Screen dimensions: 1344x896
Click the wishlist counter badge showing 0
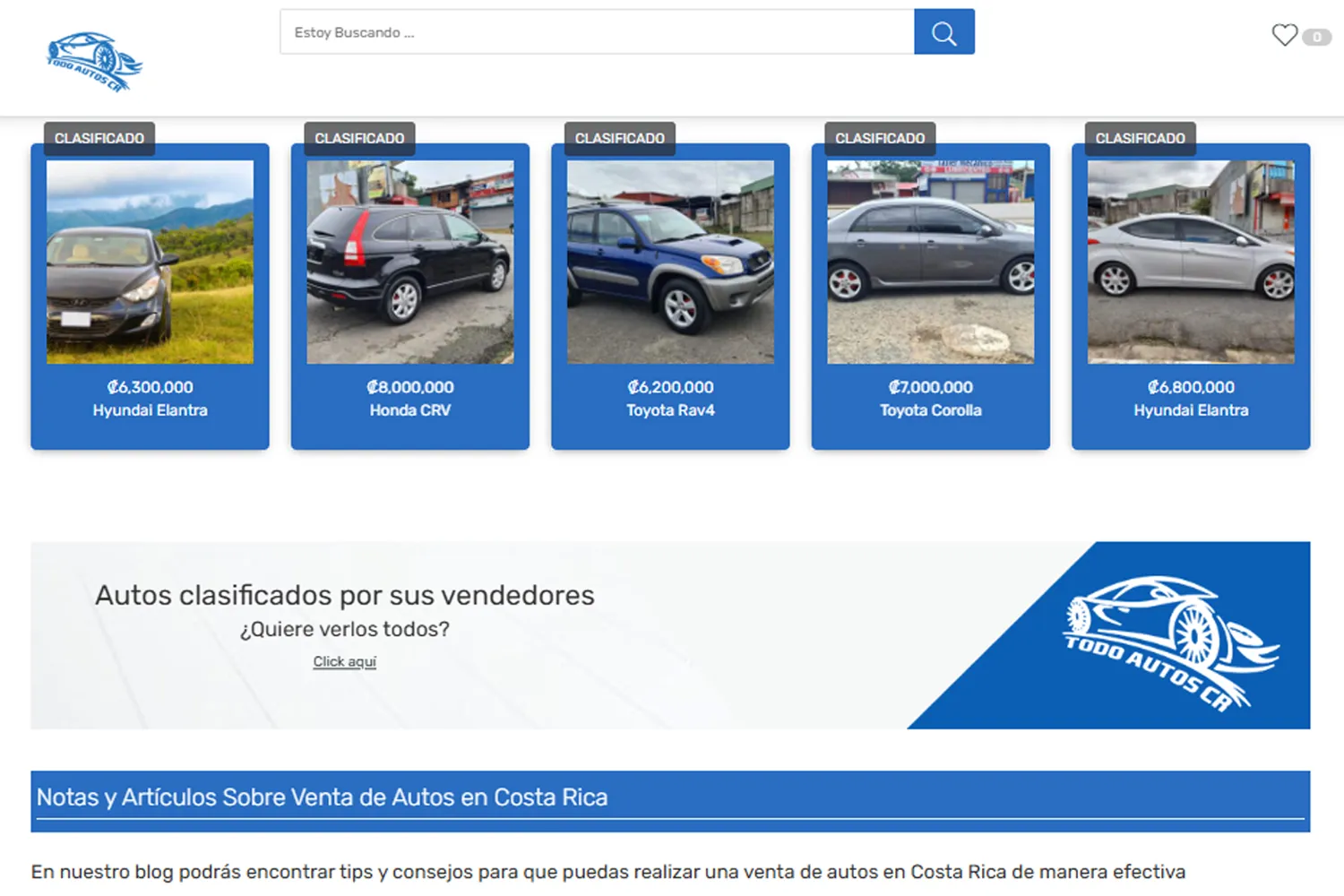tap(1316, 37)
